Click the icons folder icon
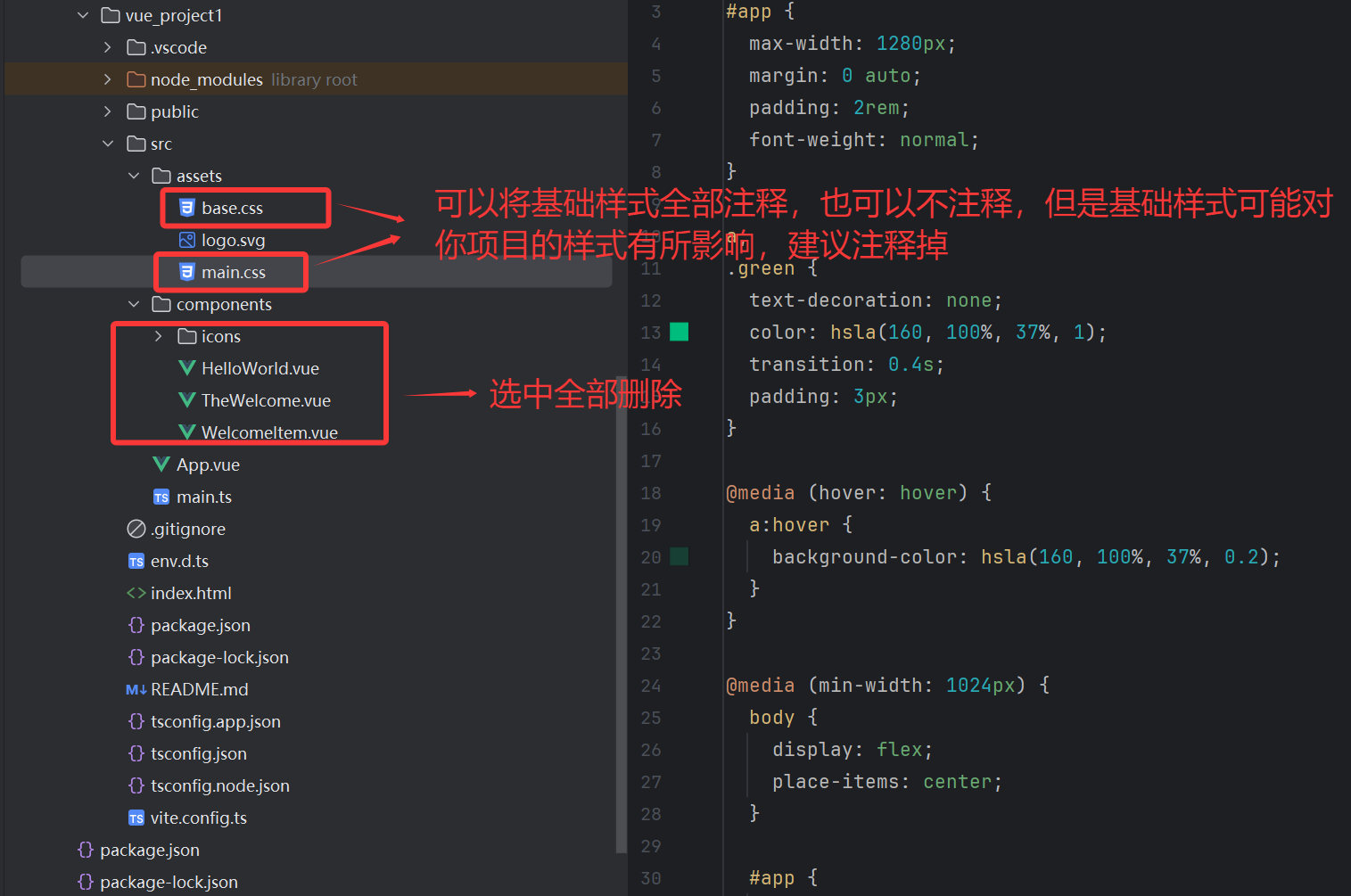 point(187,336)
